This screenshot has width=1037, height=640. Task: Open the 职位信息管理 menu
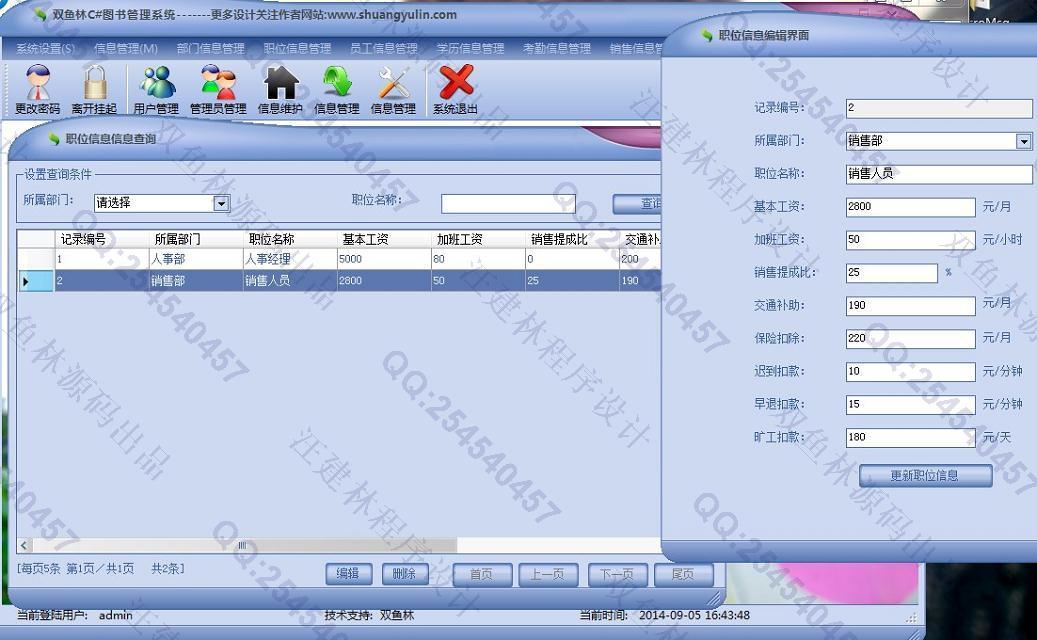point(297,48)
